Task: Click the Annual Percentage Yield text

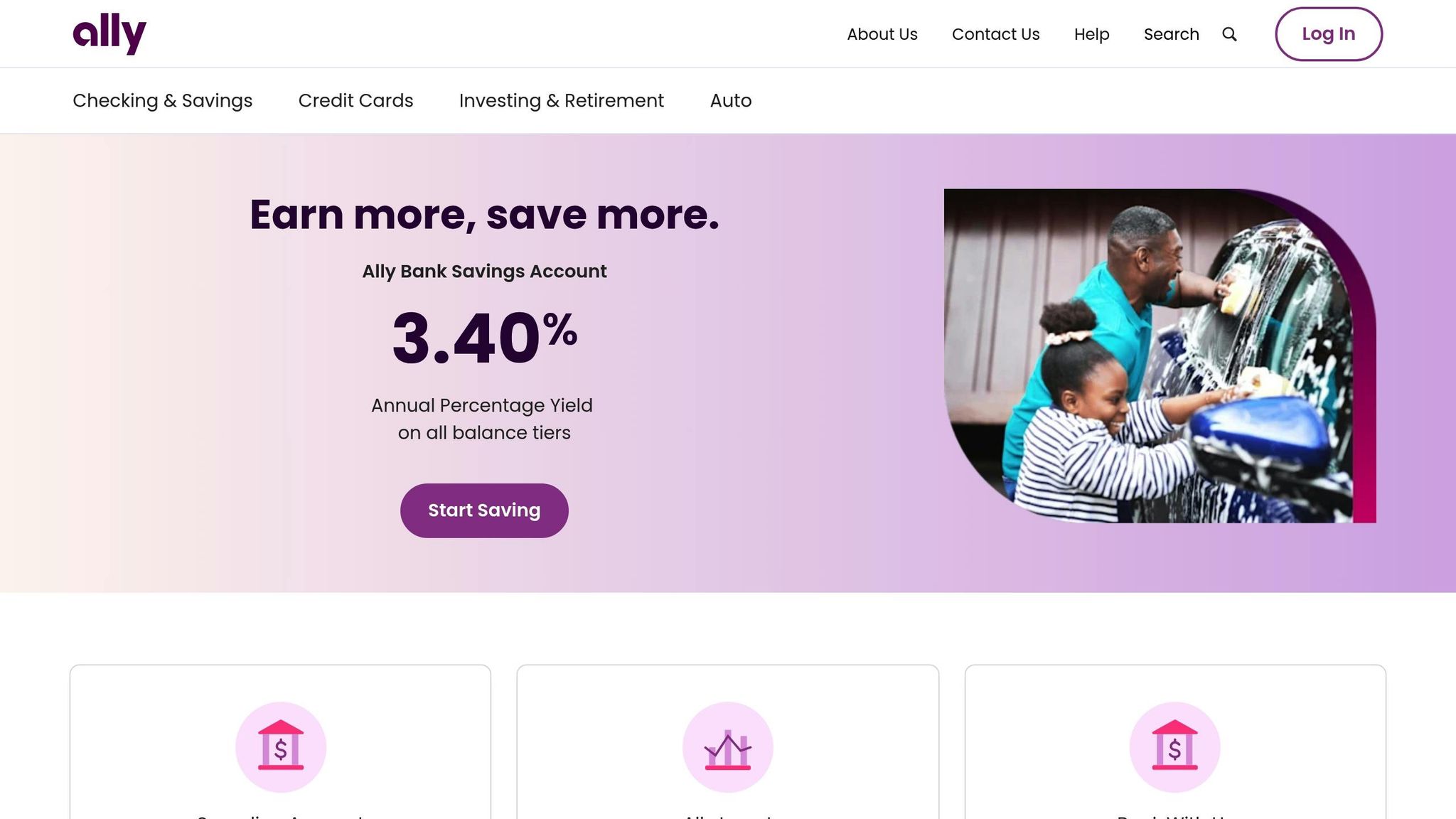Action: tap(482, 405)
